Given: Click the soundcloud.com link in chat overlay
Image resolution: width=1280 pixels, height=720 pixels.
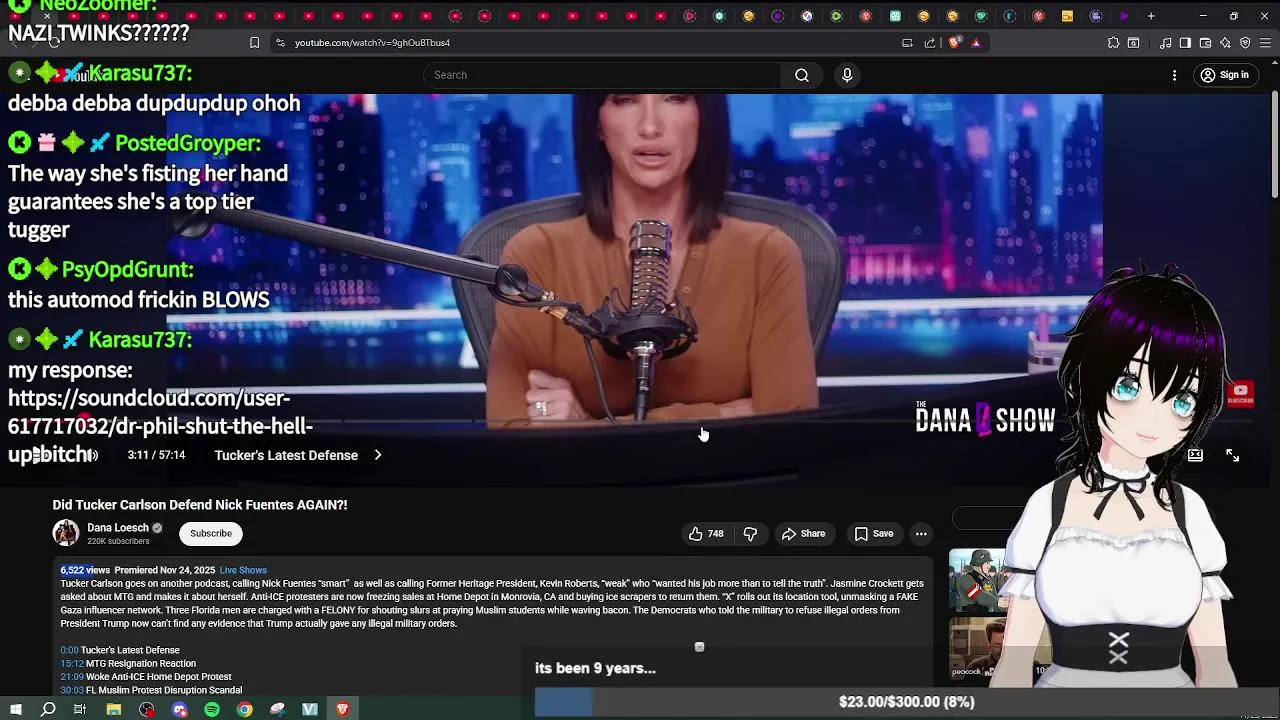Looking at the screenshot, I should pyautogui.click(x=160, y=426).
